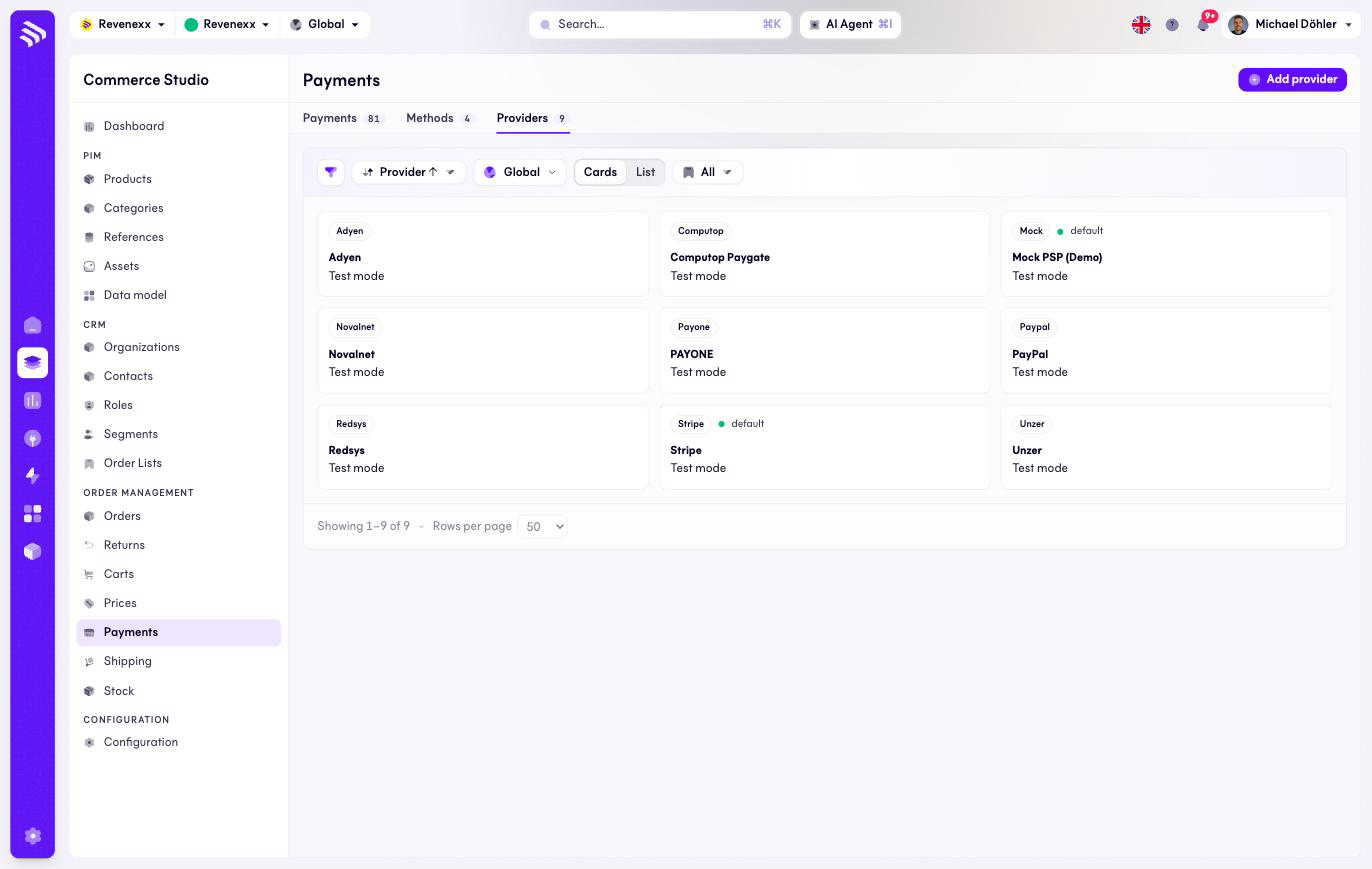The width and height of the screenshot is (1372, 869).
Task: Expand the Global filter in the providers toolbar
Action: coord(520,172)
